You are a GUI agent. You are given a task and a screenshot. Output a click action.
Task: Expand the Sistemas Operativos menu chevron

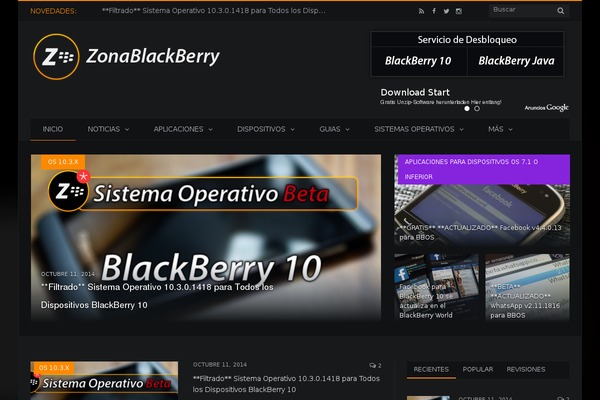[x=461, y=130]
